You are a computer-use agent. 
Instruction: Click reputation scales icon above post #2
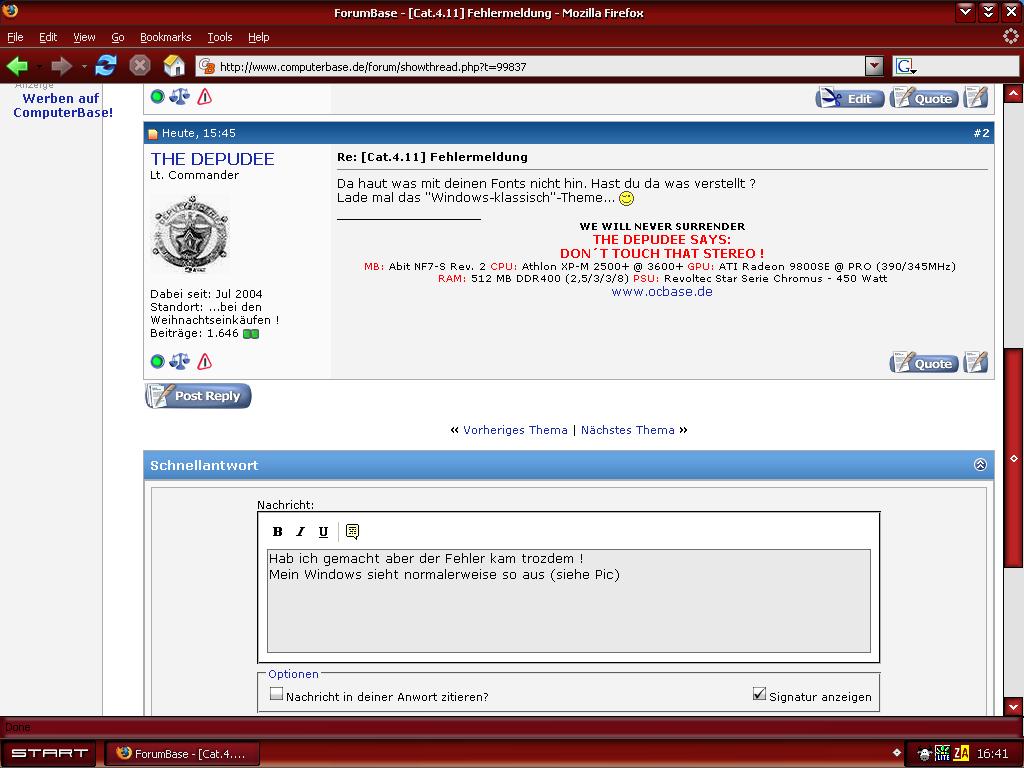[x=180, y=97]
